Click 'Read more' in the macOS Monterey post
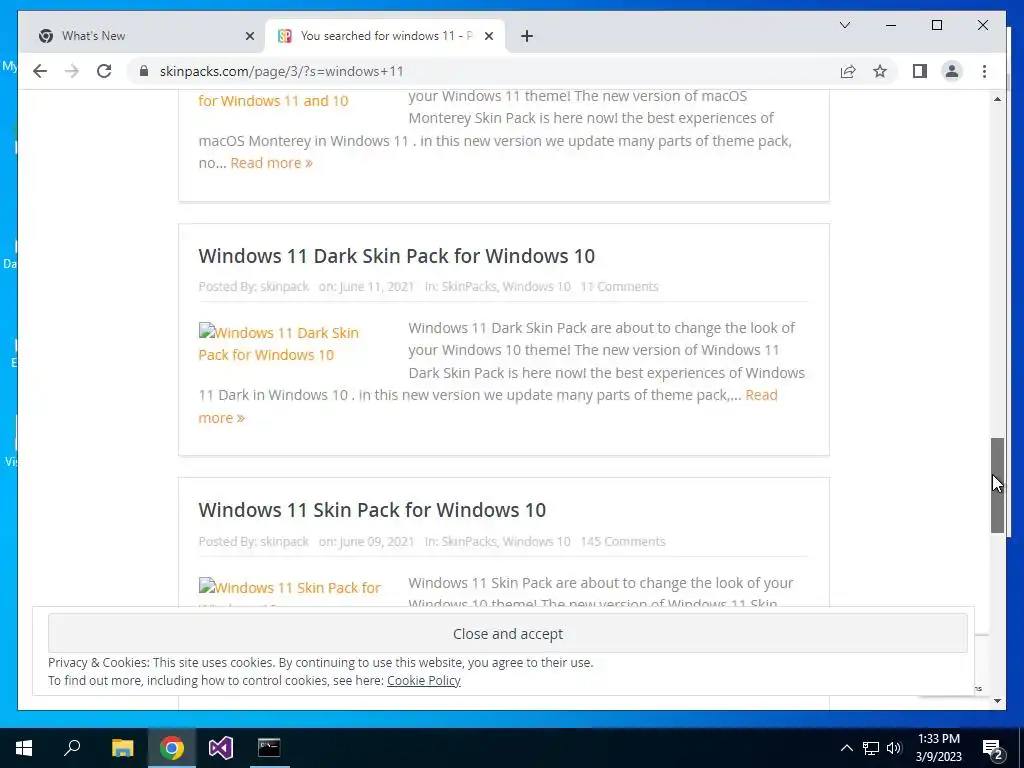1024x768 pixels. tap(272, 163)
